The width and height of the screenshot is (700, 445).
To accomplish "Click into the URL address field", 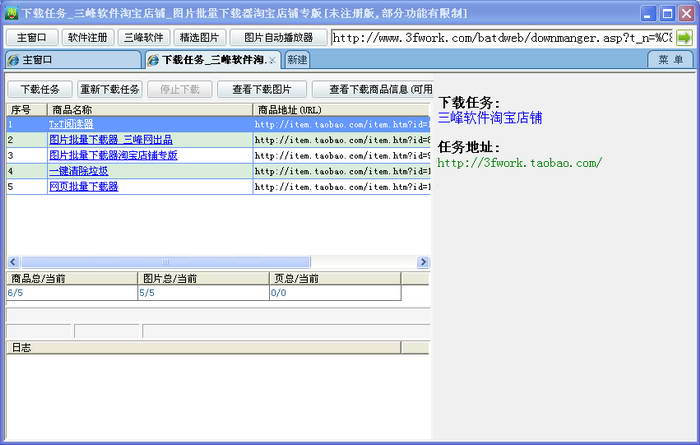I will [500, 37].
